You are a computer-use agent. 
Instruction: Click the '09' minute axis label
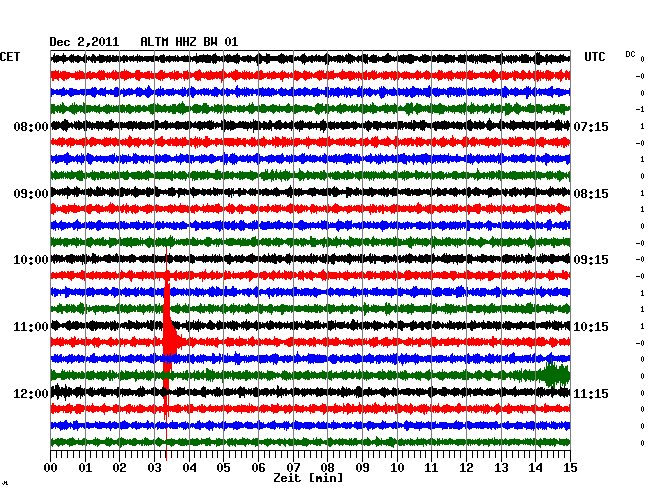tap(362, 468)
